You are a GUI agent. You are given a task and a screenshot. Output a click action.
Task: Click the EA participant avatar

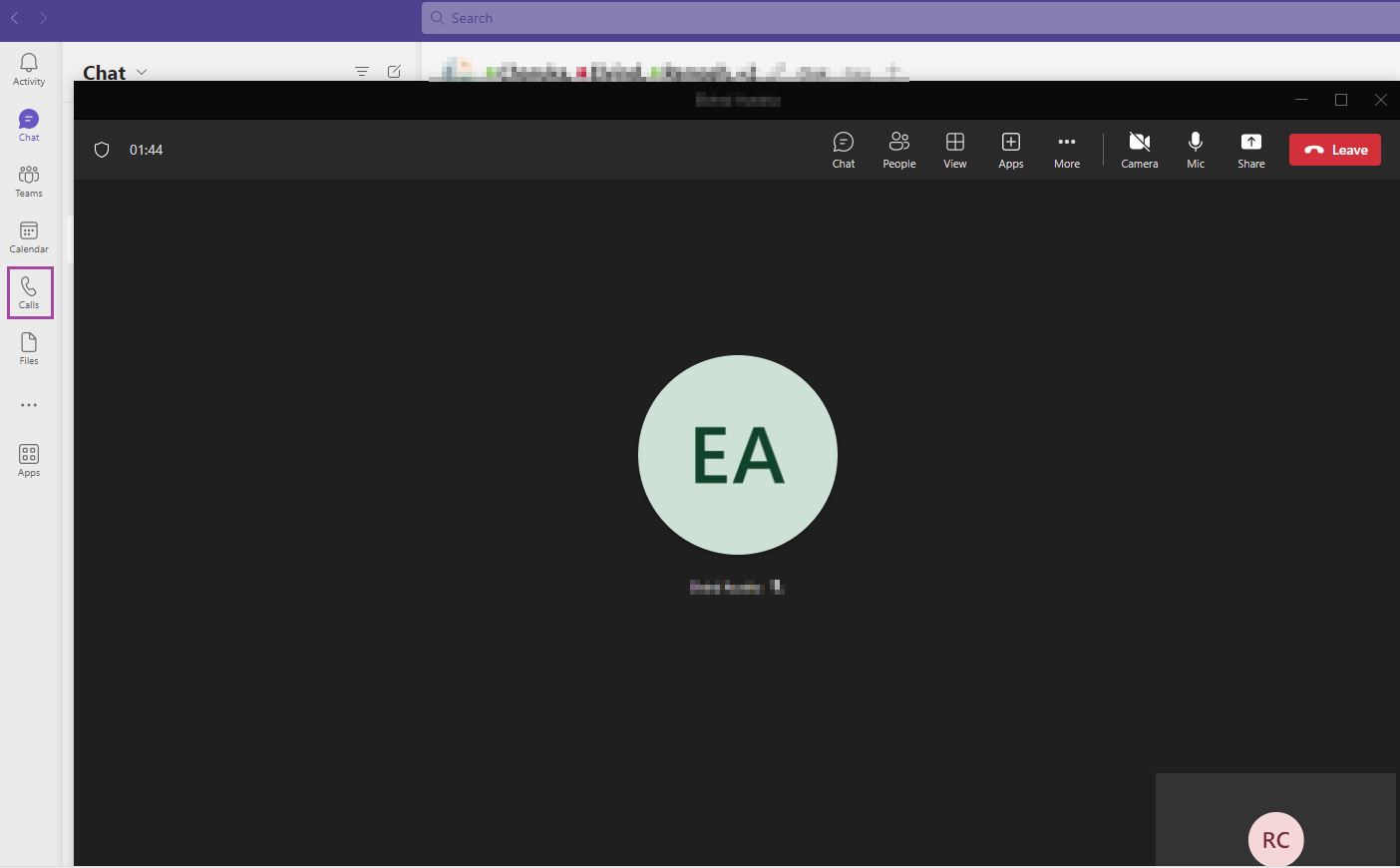click(738, 455)
